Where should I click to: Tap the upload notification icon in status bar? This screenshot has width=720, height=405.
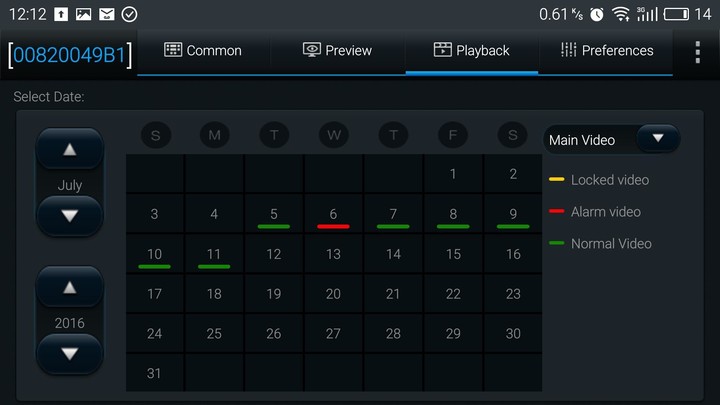(x=61, y=14)
